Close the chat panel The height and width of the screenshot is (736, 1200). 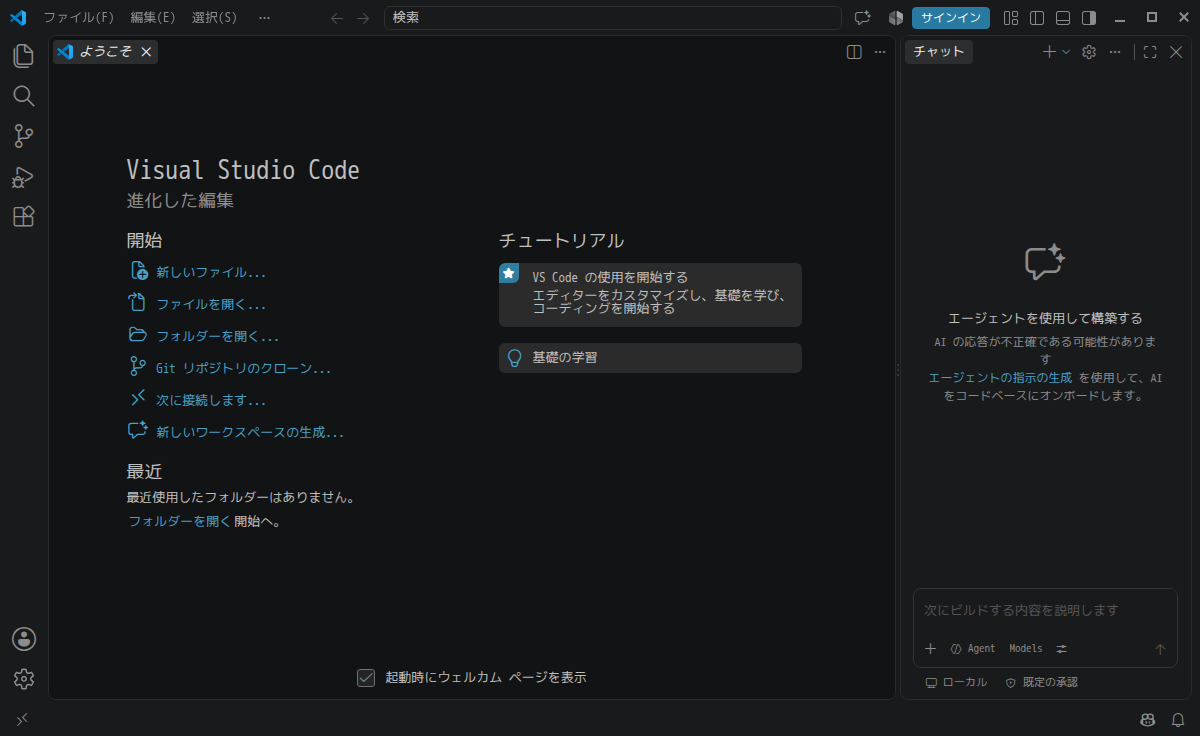tap(1176, 52)
